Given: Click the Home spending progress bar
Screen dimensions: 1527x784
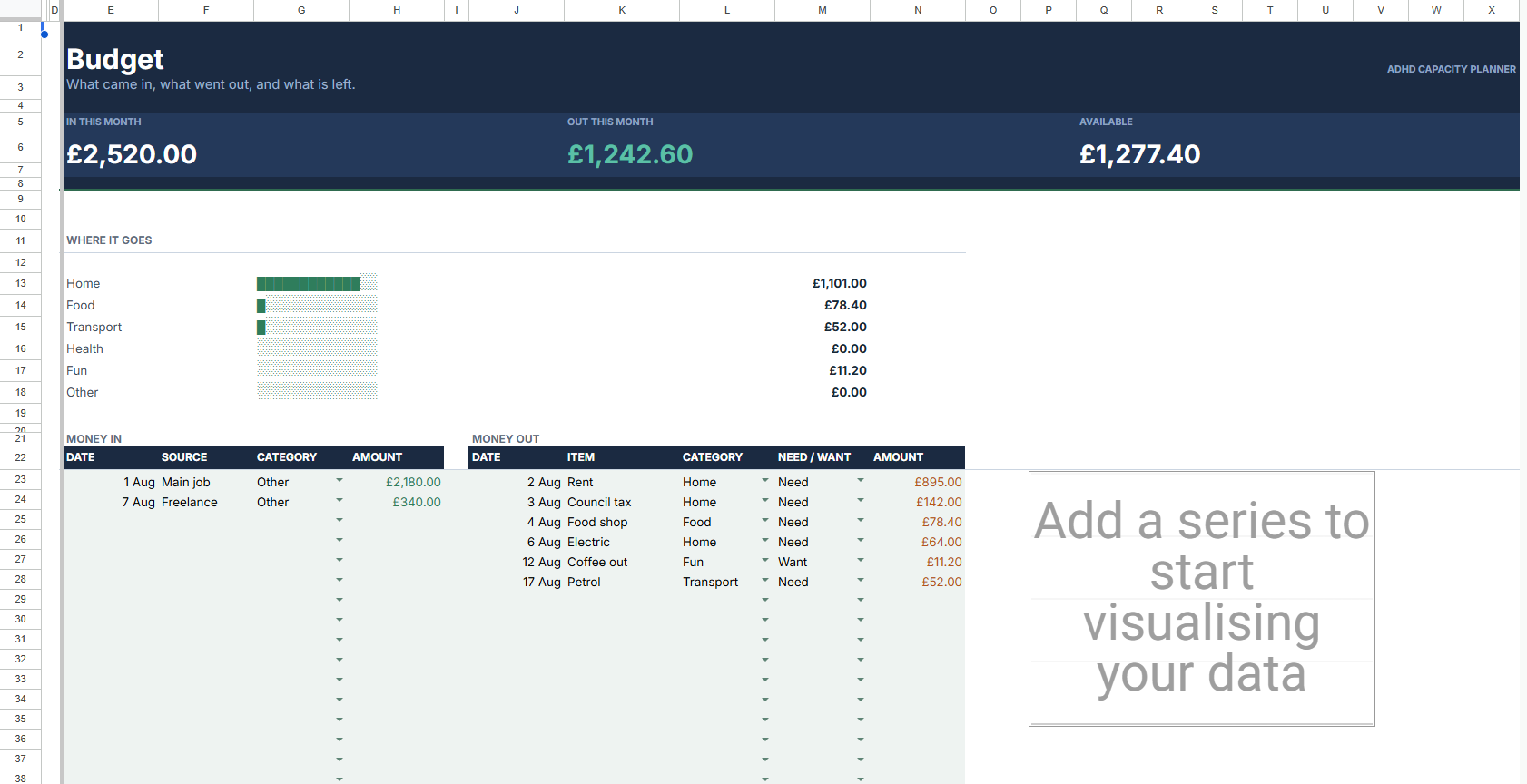Looking at the screenshot, I should [317, 283].
